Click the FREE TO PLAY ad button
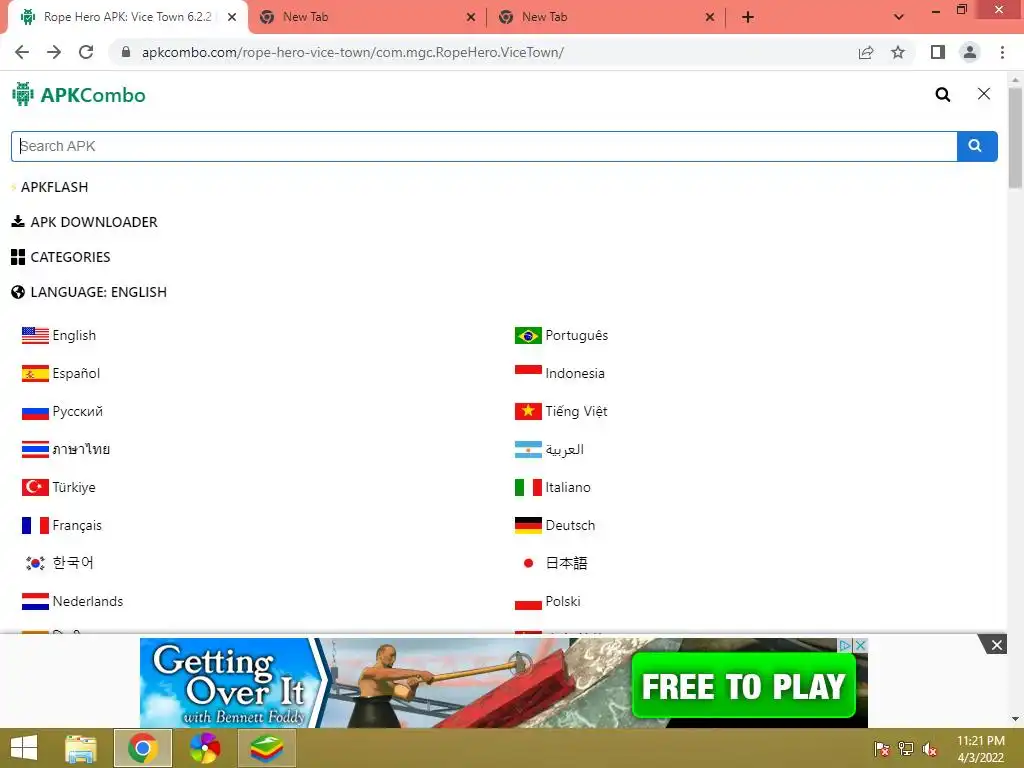Screen dimensions: 1024x768 [744, 686]
